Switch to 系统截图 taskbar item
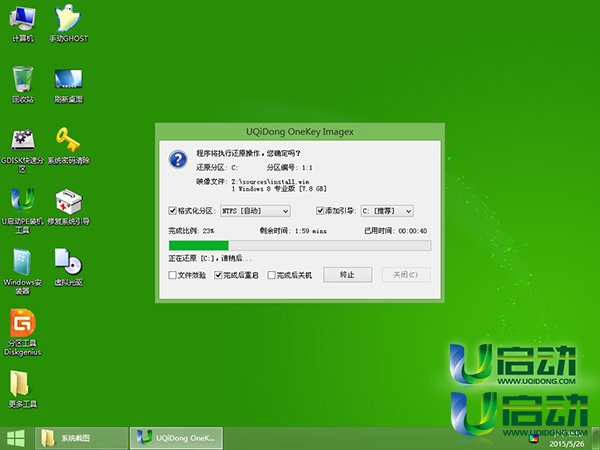This screenshot has width=600, height=450. pos(81,438)
